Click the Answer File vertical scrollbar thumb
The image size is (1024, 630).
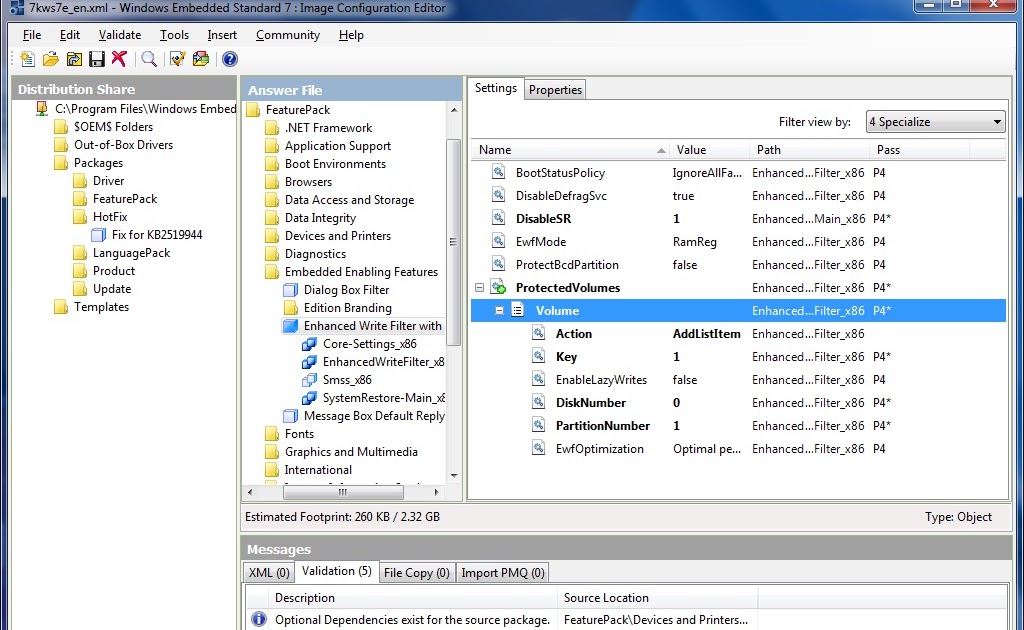[x=453, y=242]
